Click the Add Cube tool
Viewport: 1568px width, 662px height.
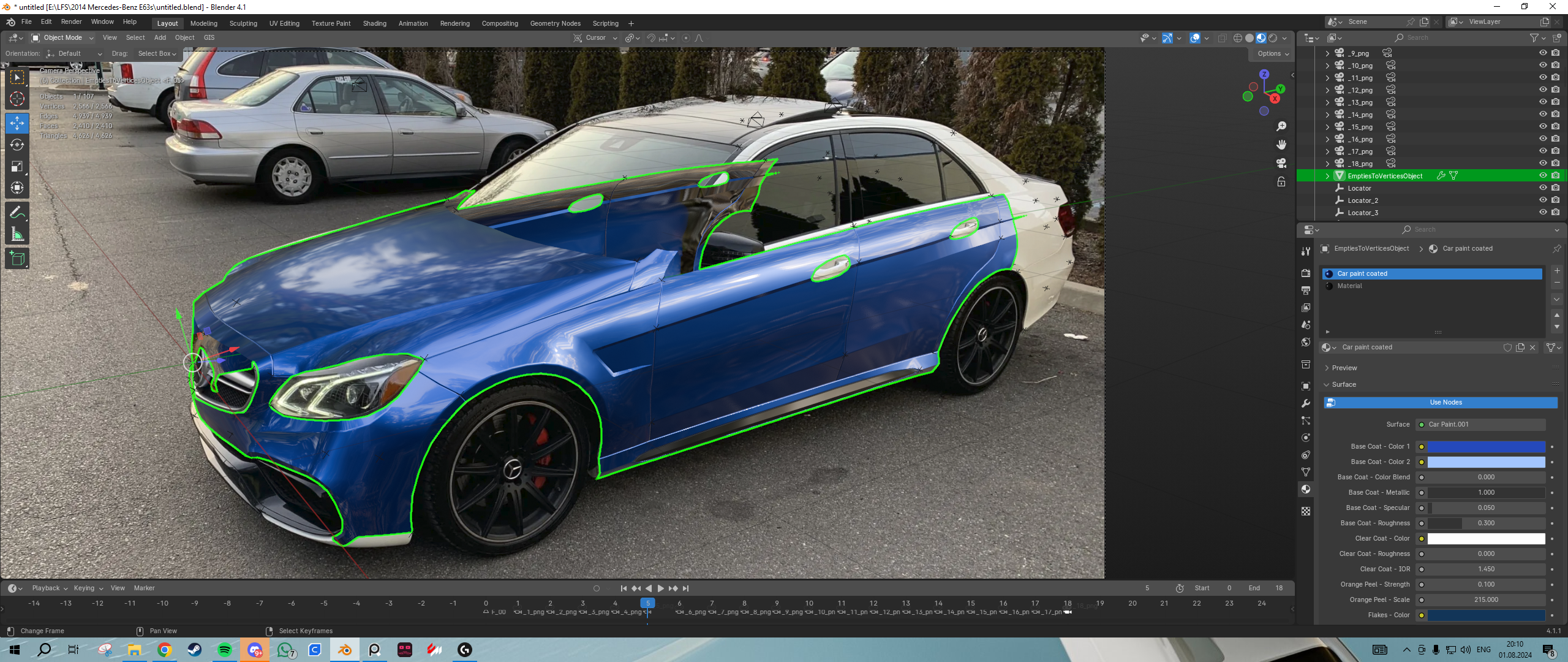coord(17,258)
